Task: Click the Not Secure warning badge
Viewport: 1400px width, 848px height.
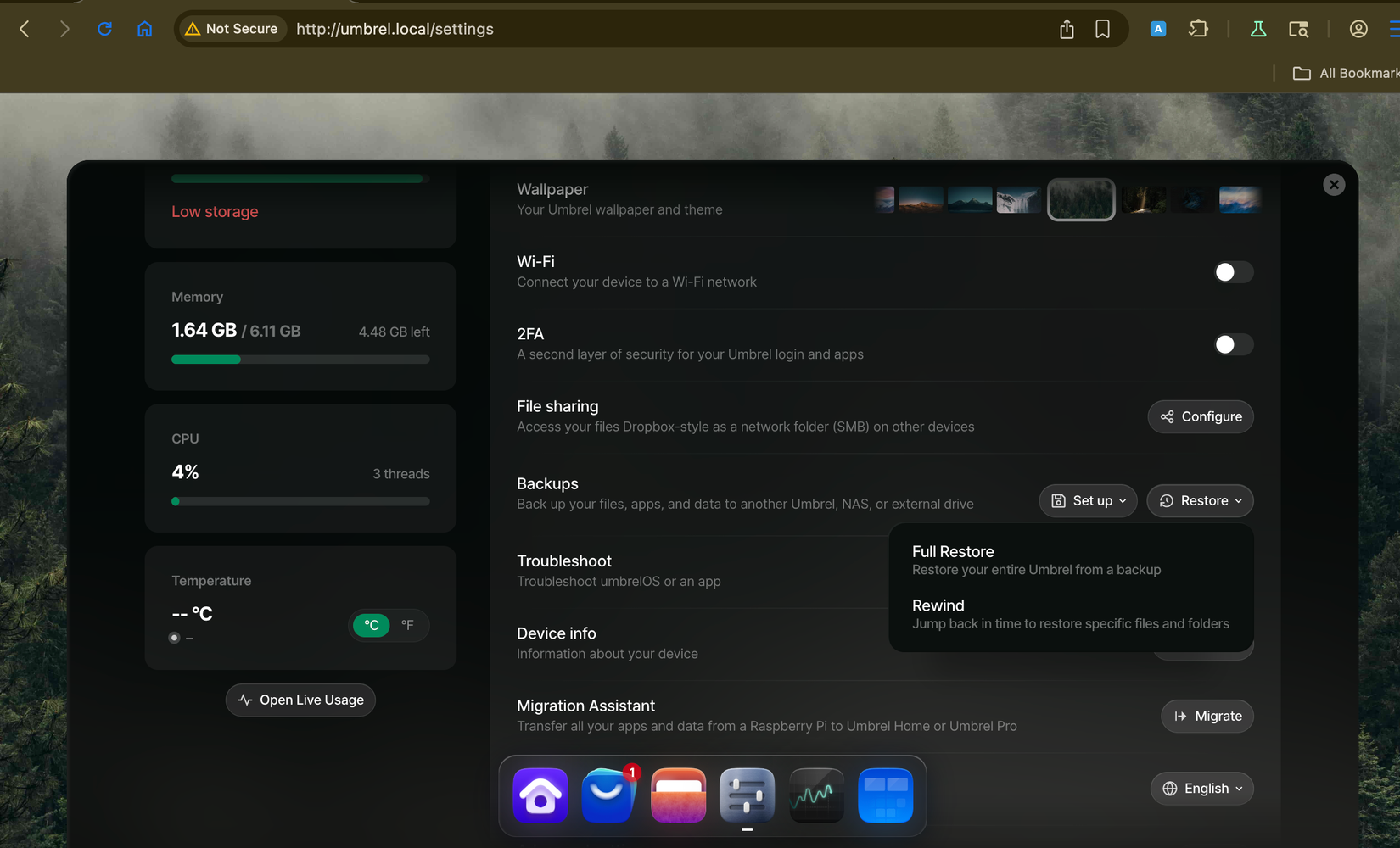Action: [232, 29]
